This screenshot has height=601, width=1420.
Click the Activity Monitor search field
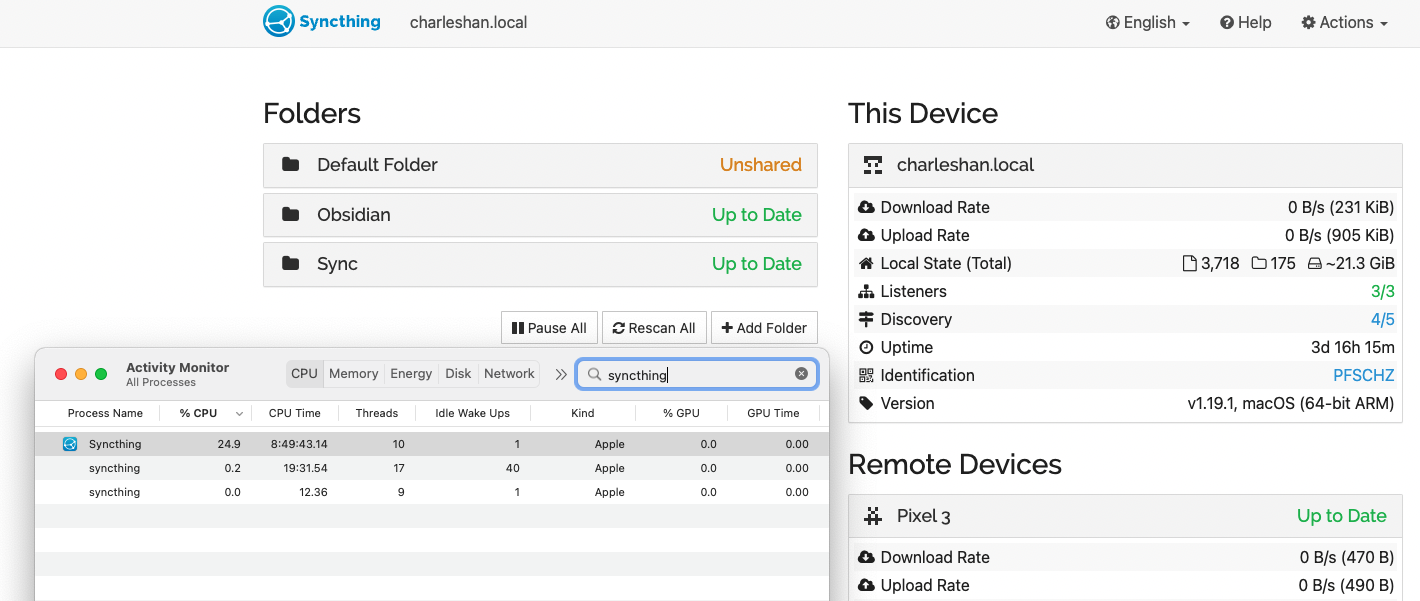pos(697,374)
